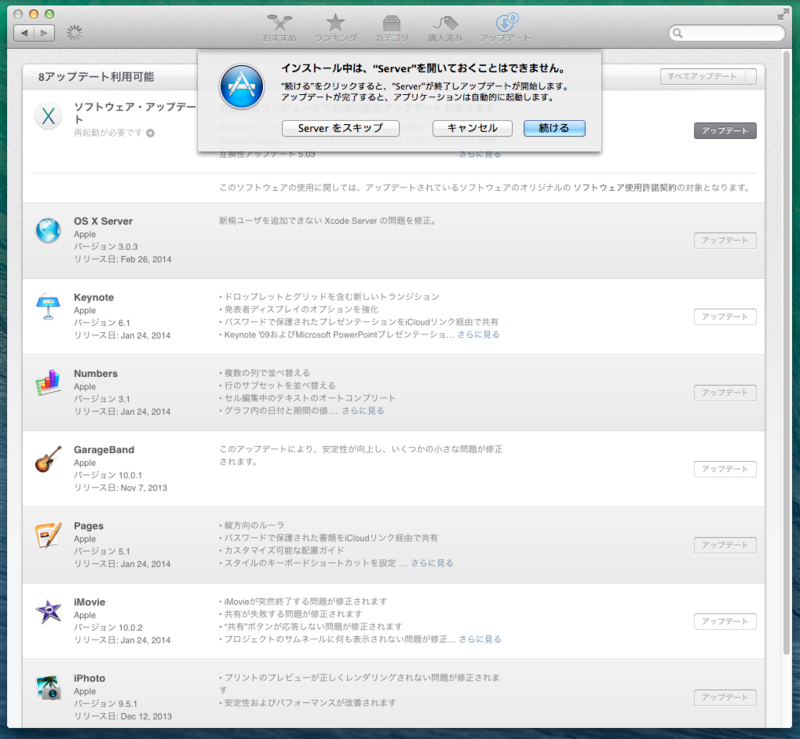Click the iPhoto title text
The image size is (800, 739).
click(89, 678)
